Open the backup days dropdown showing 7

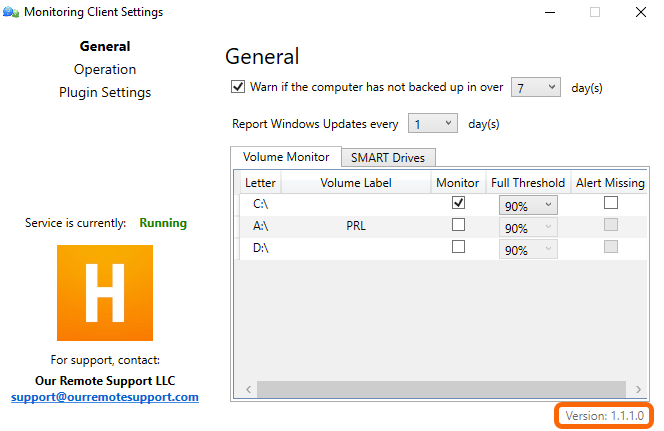pyautogui.click(x=536, y=87)
